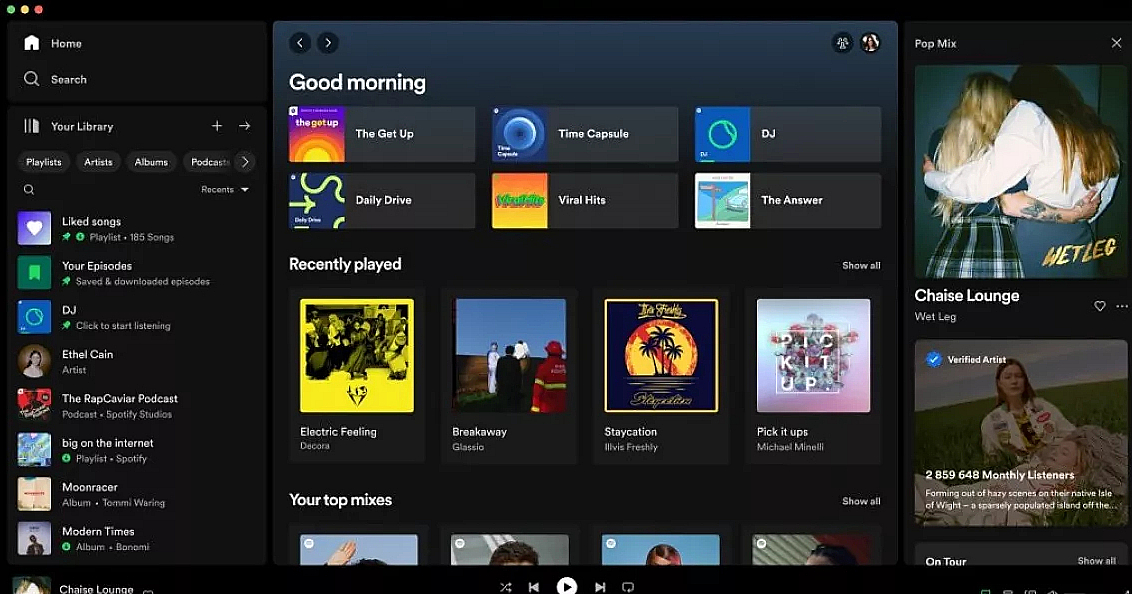The height and width of the screenshot is (594, 1132).
Task: Open Liked songs playlist
Action: coord(137,229)
